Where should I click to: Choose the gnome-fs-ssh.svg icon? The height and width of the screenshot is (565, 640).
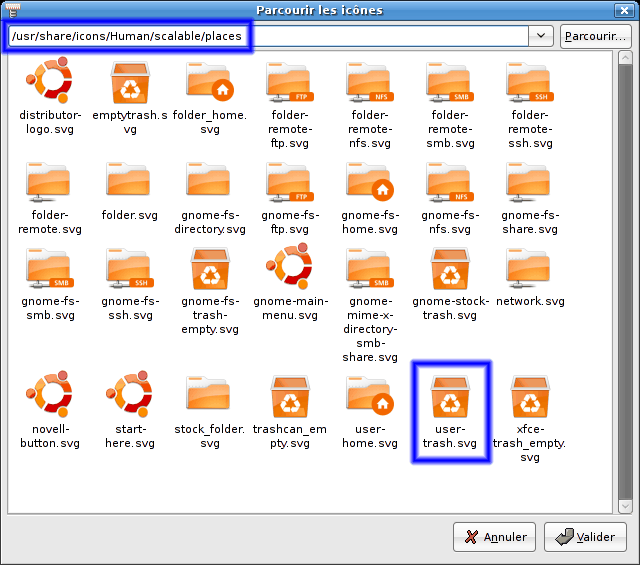[130, 268]
